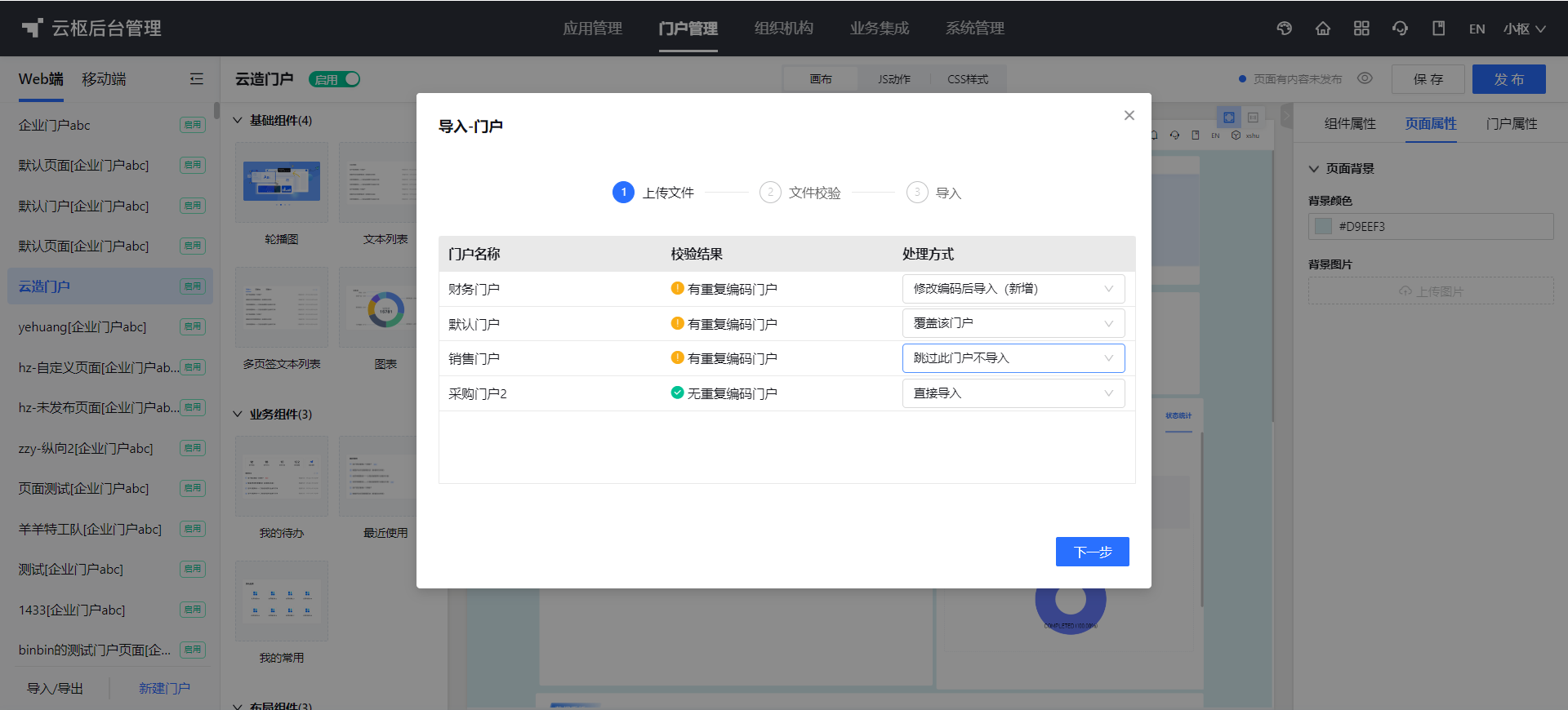Toggle 启用 badge for zzy-纵向2 page
This screenshot has height=710, width=1568.
click(193, 448)
